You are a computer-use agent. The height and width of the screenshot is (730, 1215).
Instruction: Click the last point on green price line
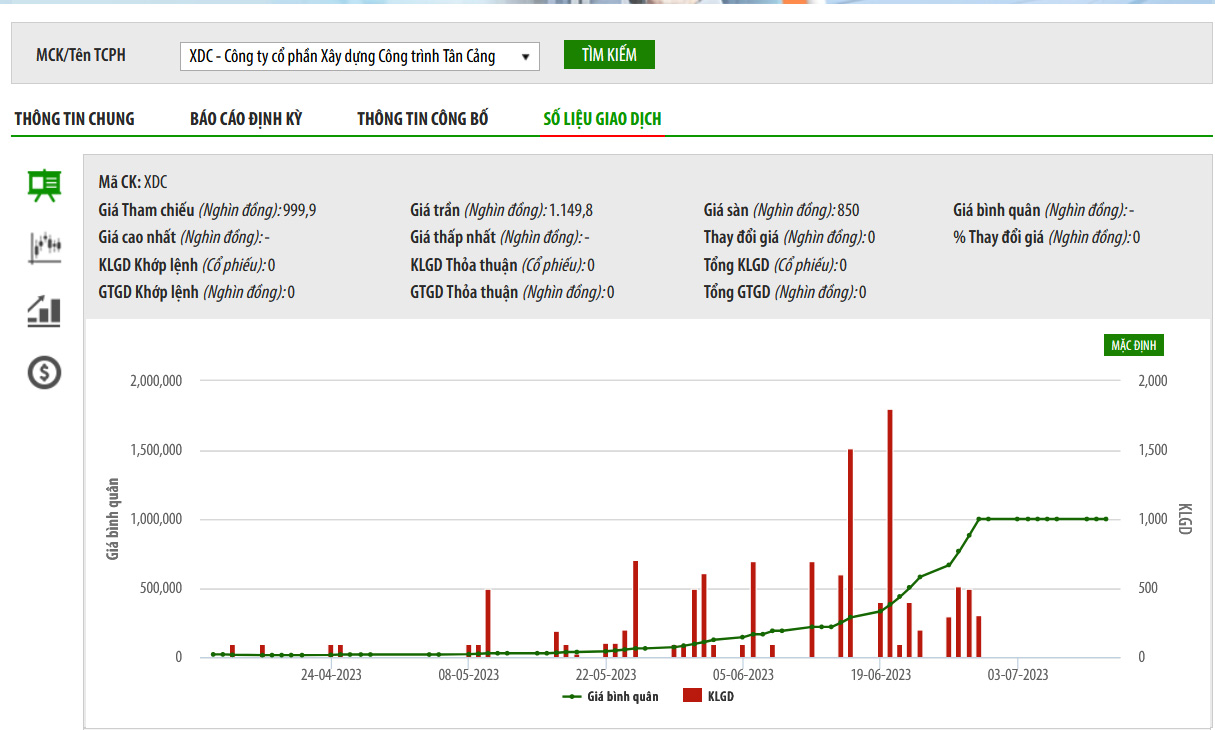coord(1105,519)
